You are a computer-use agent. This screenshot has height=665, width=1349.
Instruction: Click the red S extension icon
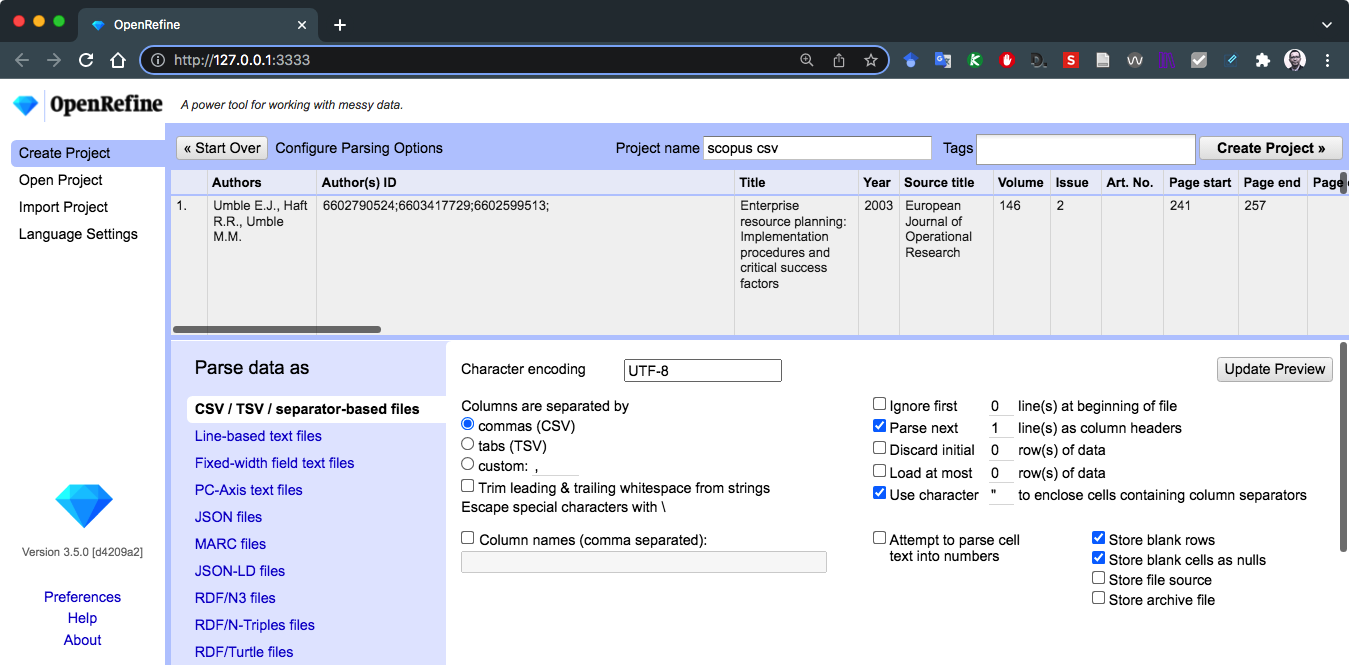point(1071,60)
